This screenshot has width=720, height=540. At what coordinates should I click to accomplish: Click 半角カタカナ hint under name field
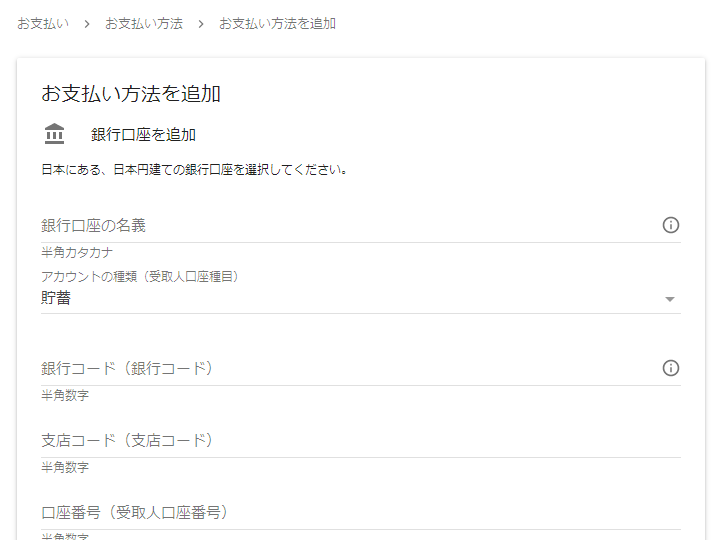(77, 252)
